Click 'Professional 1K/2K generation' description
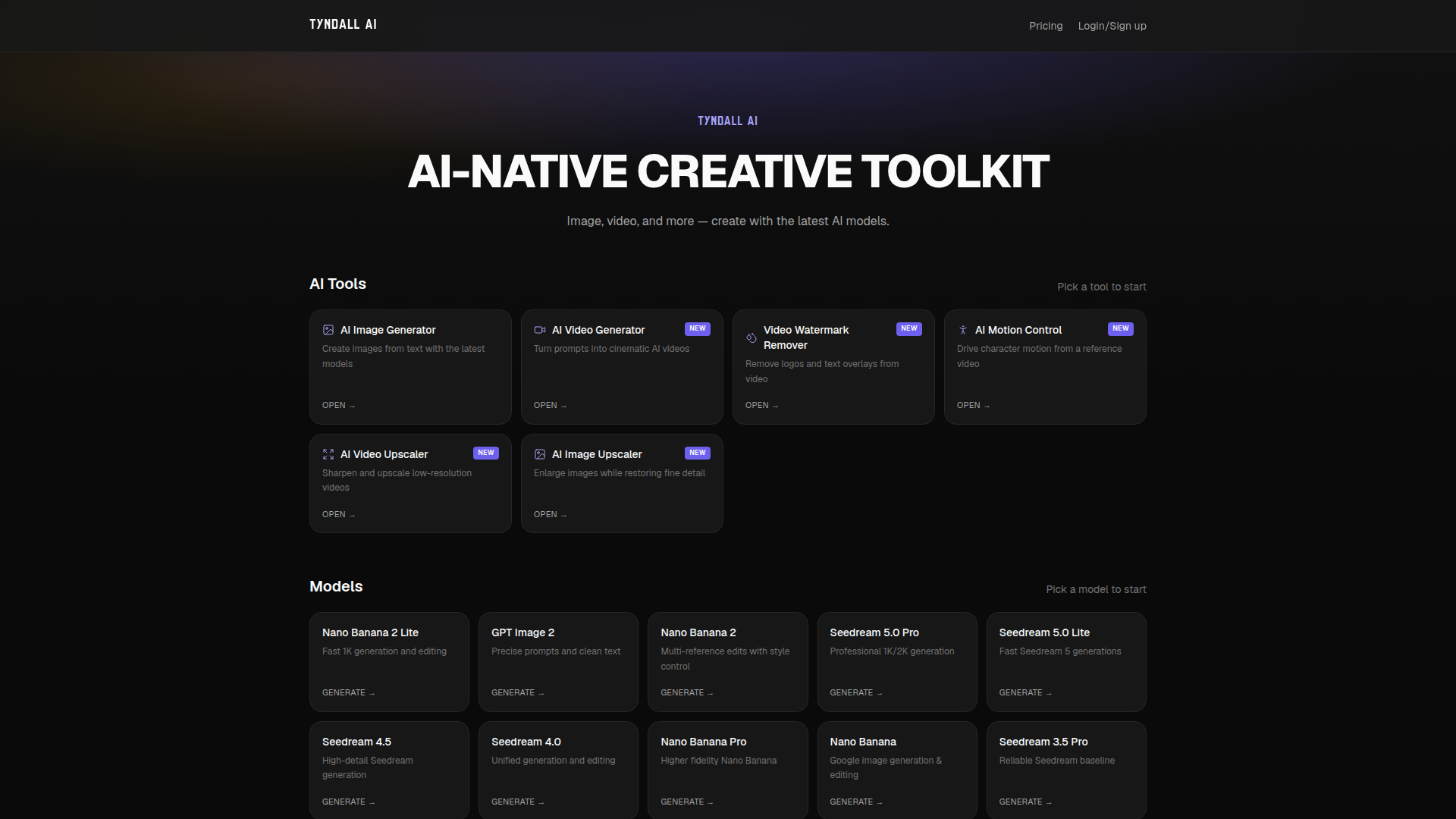The image size is (1456, 819). click(x=892, y=651)
